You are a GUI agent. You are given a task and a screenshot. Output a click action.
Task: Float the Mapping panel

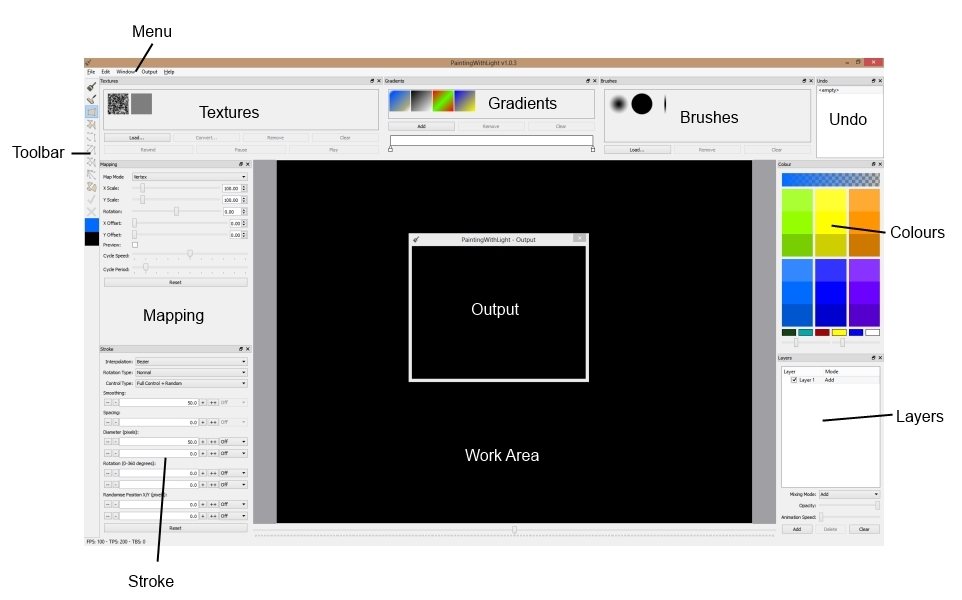pos(241,164)
